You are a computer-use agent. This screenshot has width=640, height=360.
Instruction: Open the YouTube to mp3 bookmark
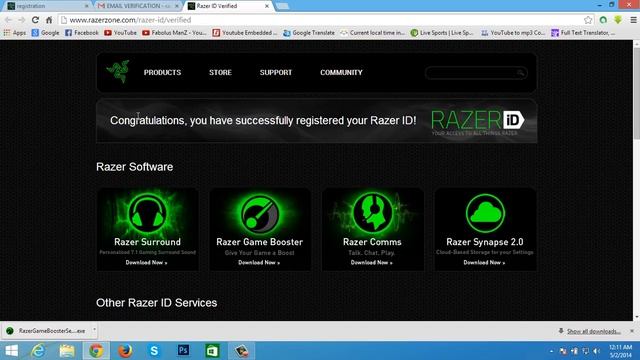tap(513, 33)
